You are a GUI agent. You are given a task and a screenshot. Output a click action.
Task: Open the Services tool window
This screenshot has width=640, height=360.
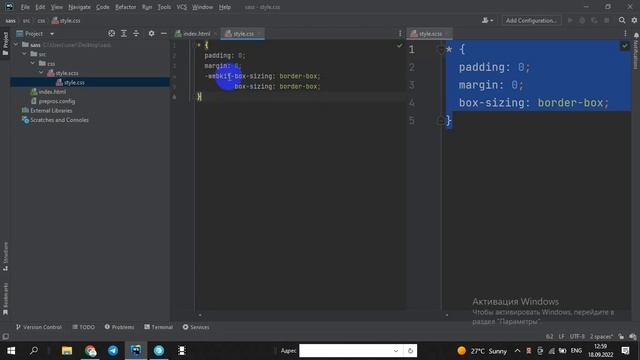coord(196,327)
